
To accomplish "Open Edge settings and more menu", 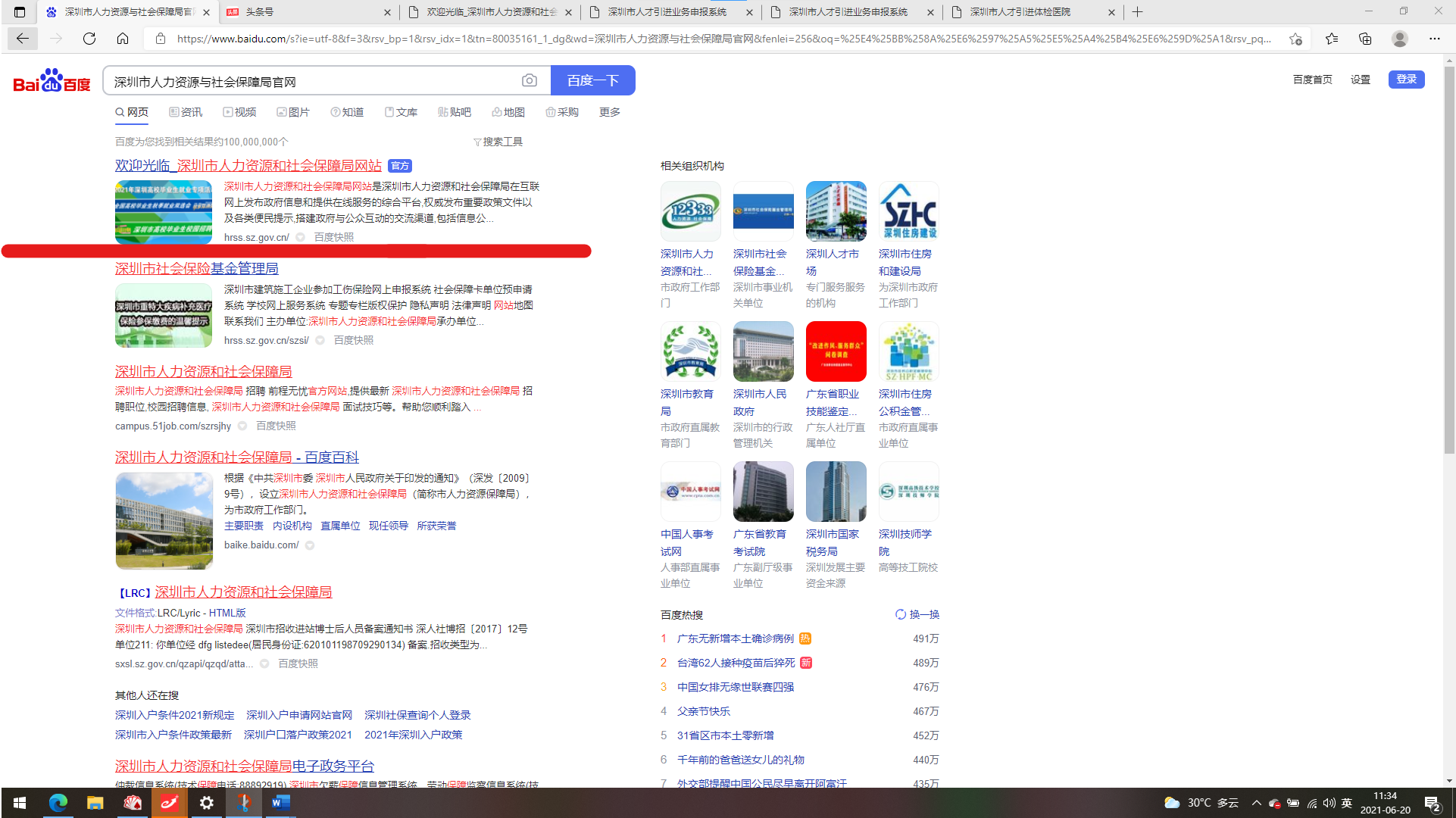I will (x=1435, y=39).
